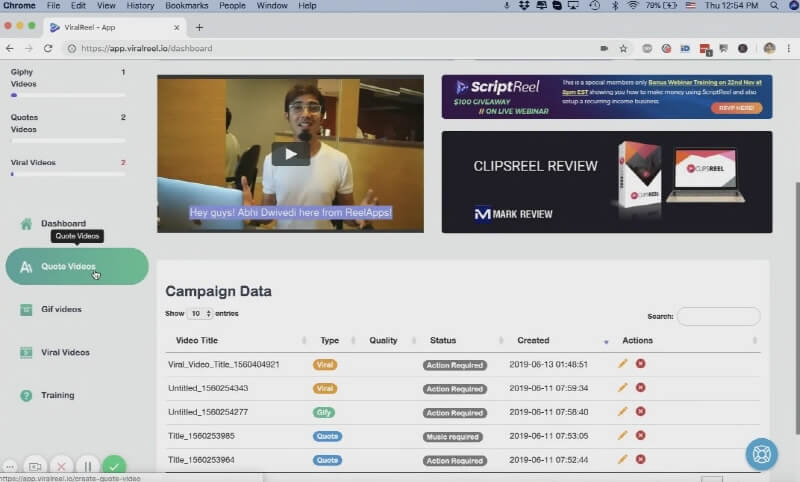Click the Chrome profile avatar

tap(769, 48)
